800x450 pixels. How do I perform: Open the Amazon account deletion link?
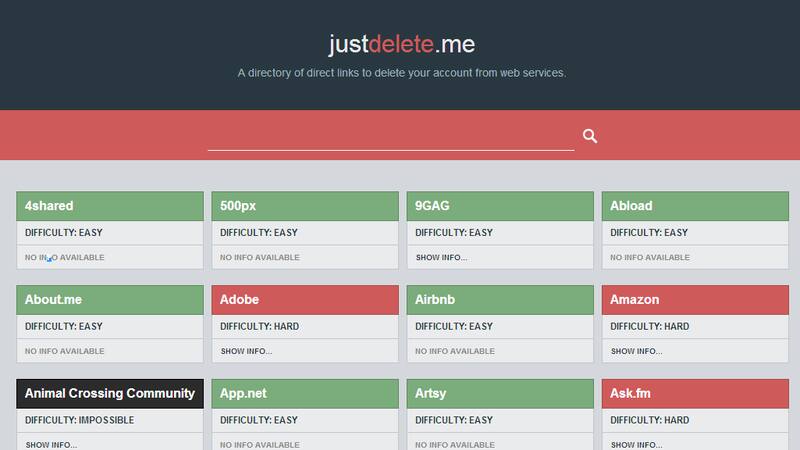[694, 300]
